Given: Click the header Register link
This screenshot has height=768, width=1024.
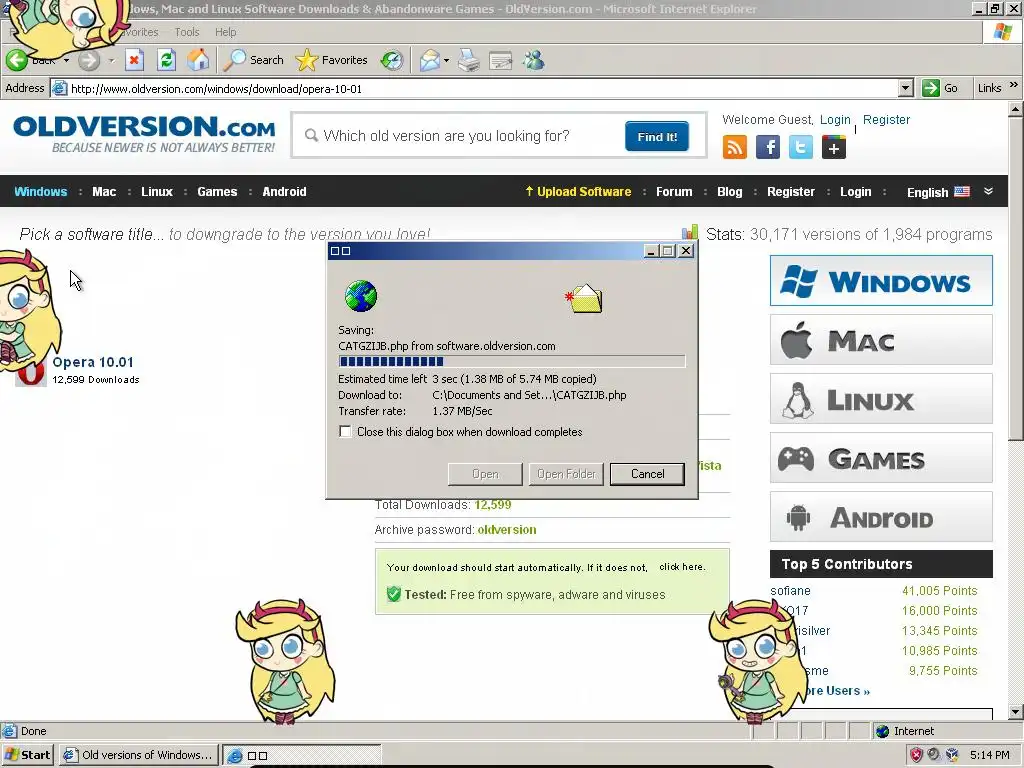Looking at the screenshot, I should [x=886, y=120].
